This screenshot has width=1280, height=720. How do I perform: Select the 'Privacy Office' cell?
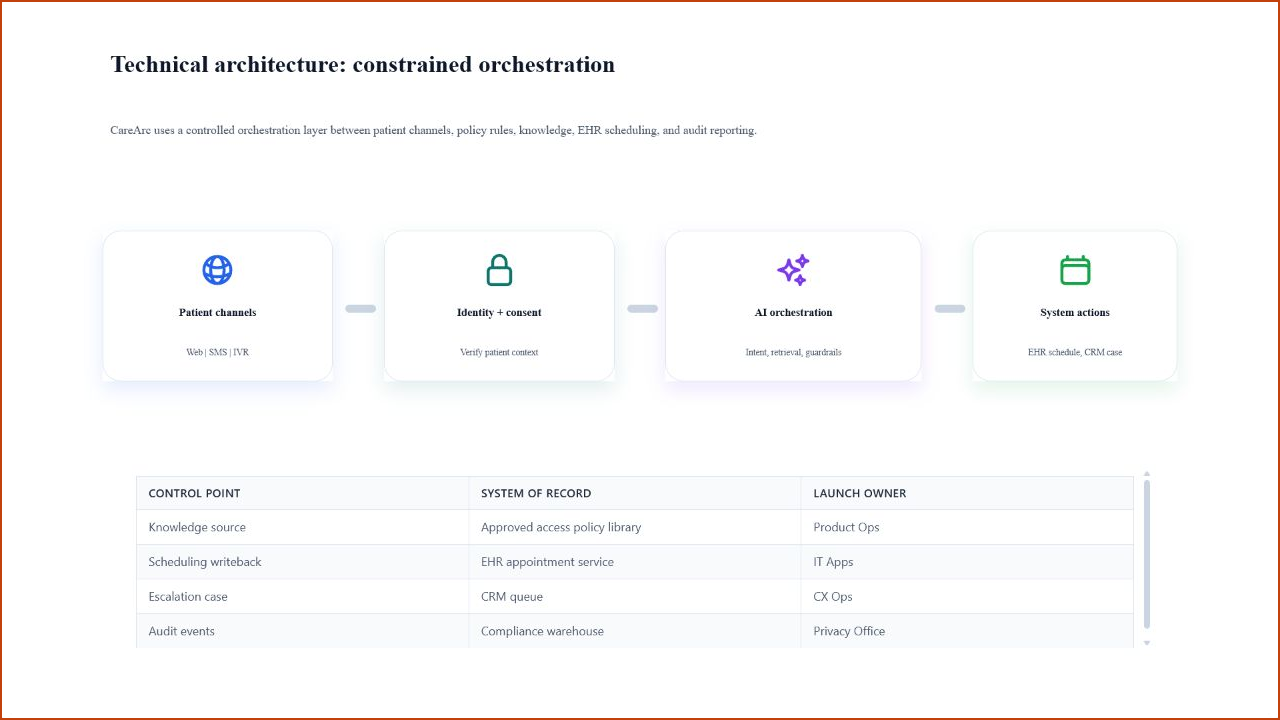(967, 631)
